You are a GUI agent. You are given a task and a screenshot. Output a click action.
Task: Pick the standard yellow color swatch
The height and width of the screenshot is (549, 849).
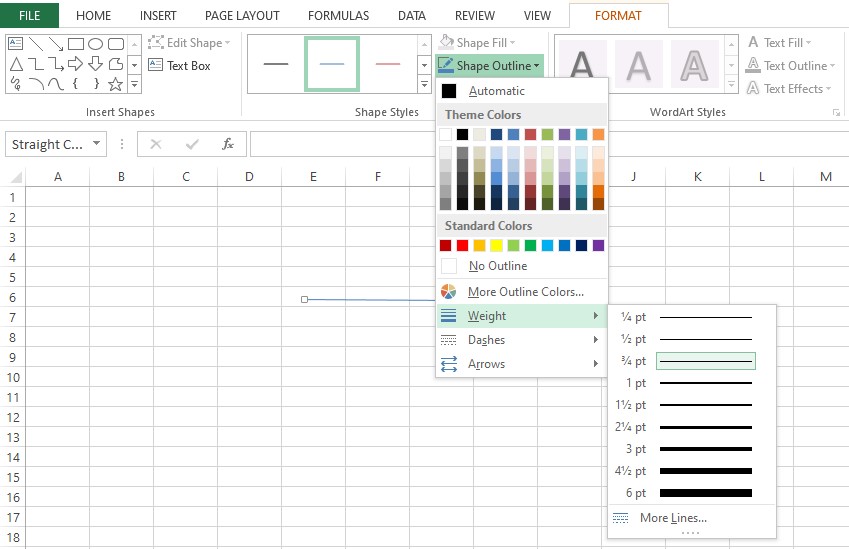(x=497, y=246)
